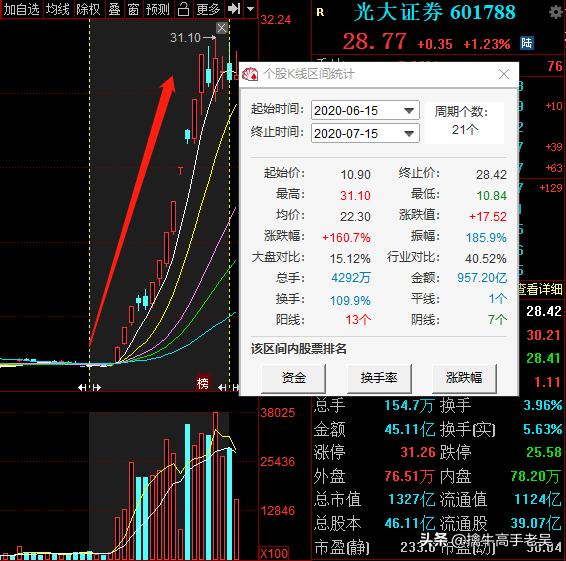Expand the toolbar dropdown arrow
Screen dimensions: 566x561
(x=251, y=9)
